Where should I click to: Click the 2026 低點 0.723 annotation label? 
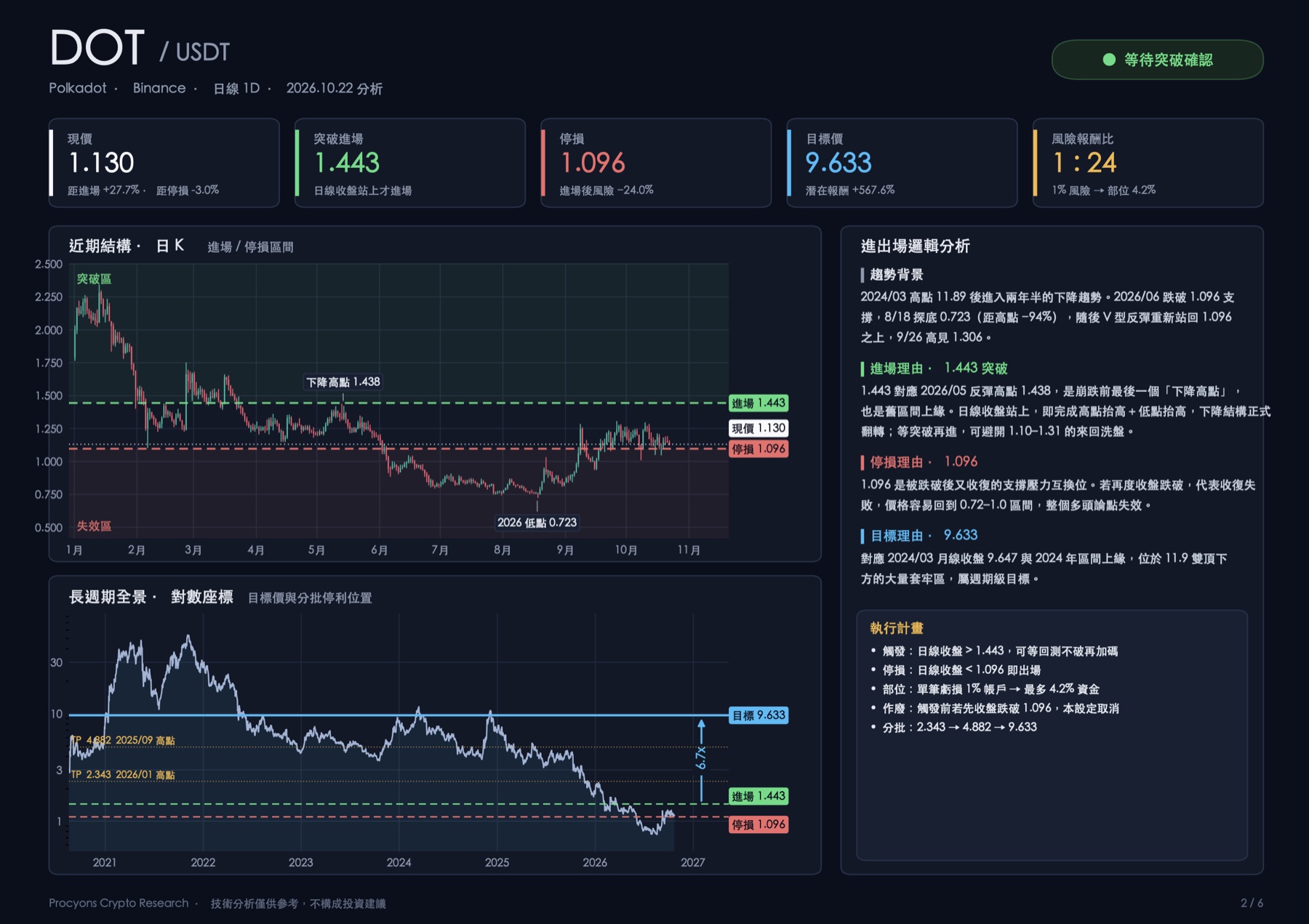[537, 522]
